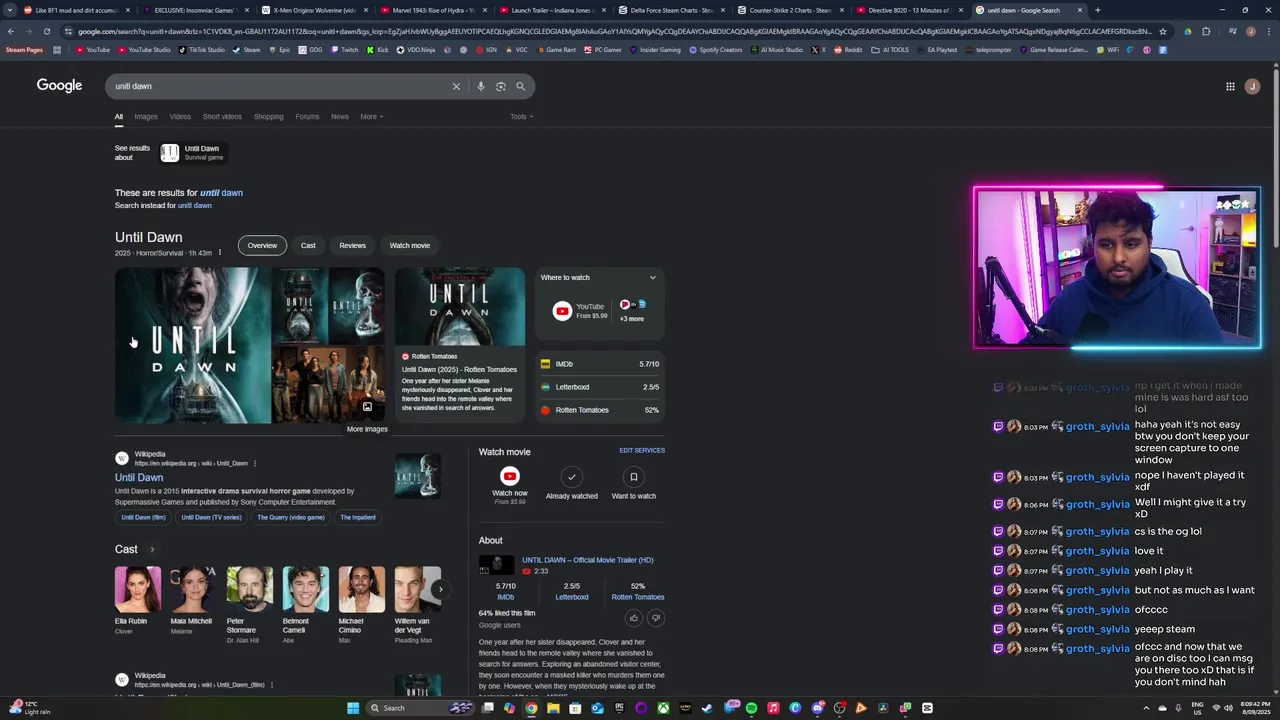Image resolution: width=1280 pixels, height=720 pixels.
Task: Open the Google apps grid
Action: pos(1230,86)
